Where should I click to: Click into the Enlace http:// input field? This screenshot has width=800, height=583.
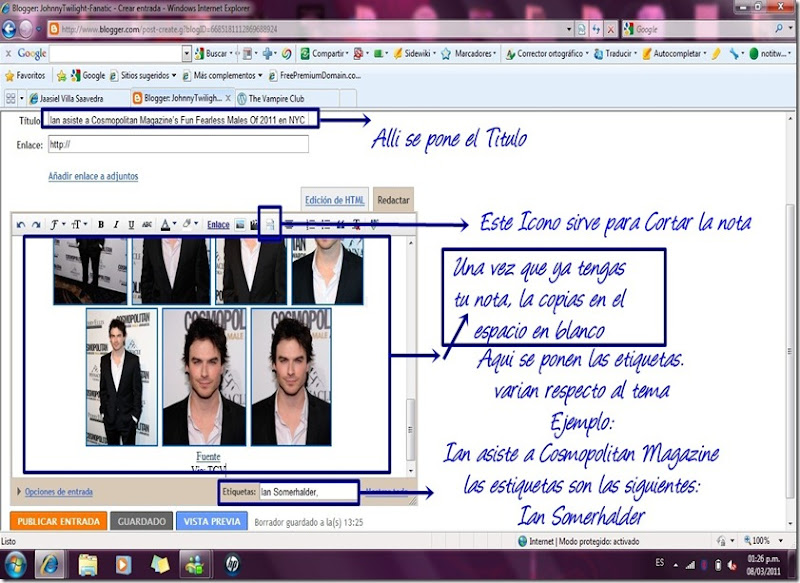(178, 144)
